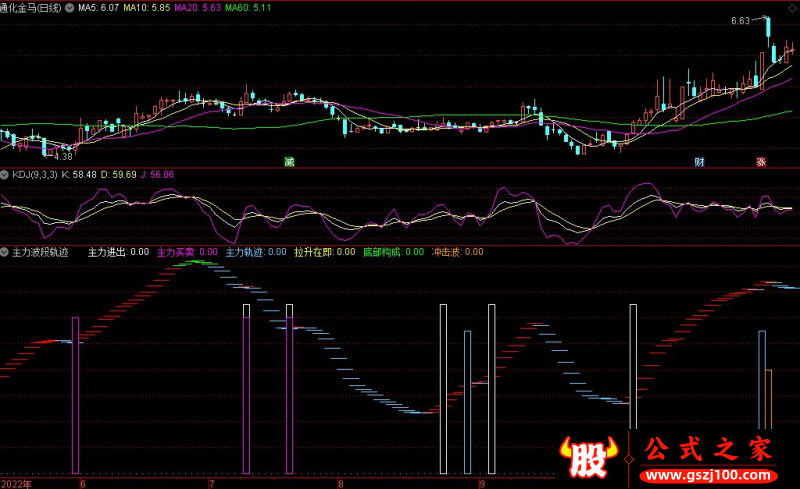Image resolution: width=800 pixels, height=489 pixels.
Task: Click the 主力波段轨迹 indicator title
Action: (41, 252)
